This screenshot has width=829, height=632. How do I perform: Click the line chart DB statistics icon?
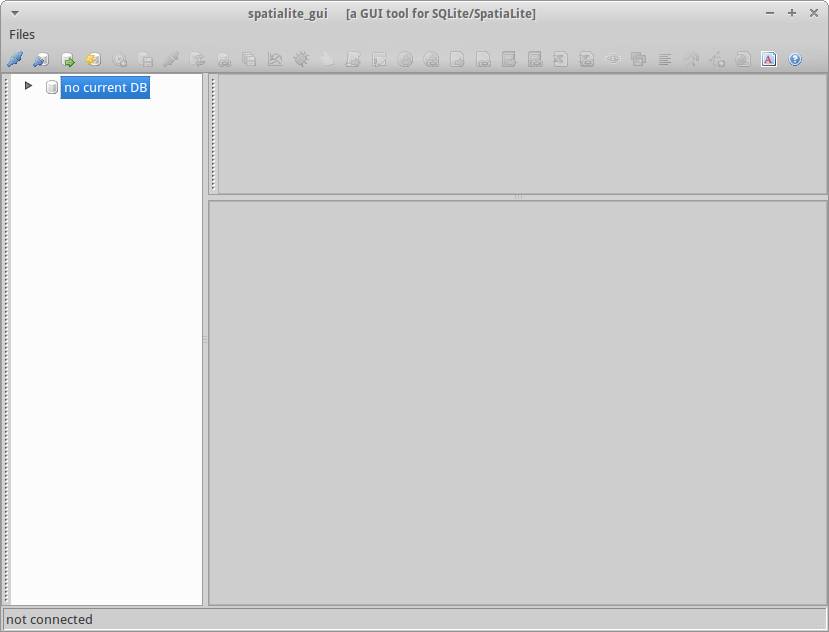click(x=275, y=59)
